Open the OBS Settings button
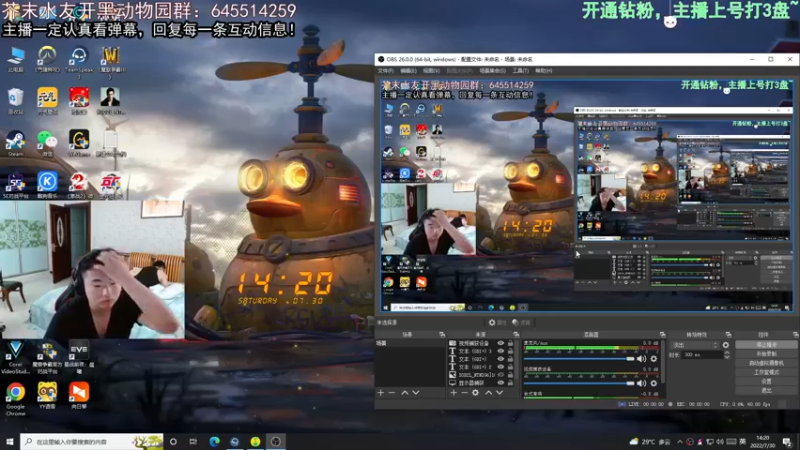Viewport: 800px width, 450px height. coord(766,381)
